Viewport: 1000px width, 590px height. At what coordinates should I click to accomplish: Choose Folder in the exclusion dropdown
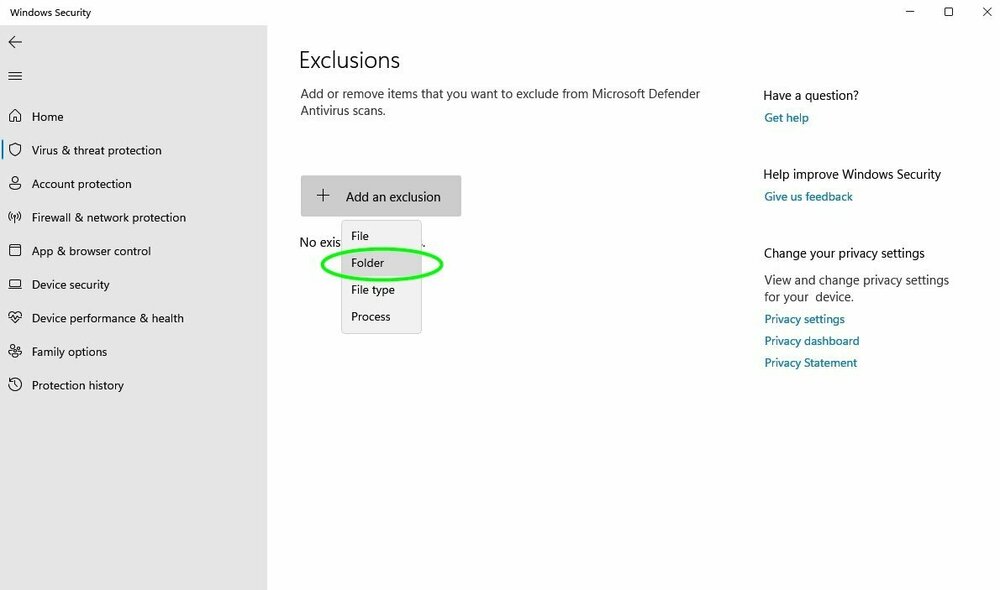pyautogui.click(x=368, y=263)
